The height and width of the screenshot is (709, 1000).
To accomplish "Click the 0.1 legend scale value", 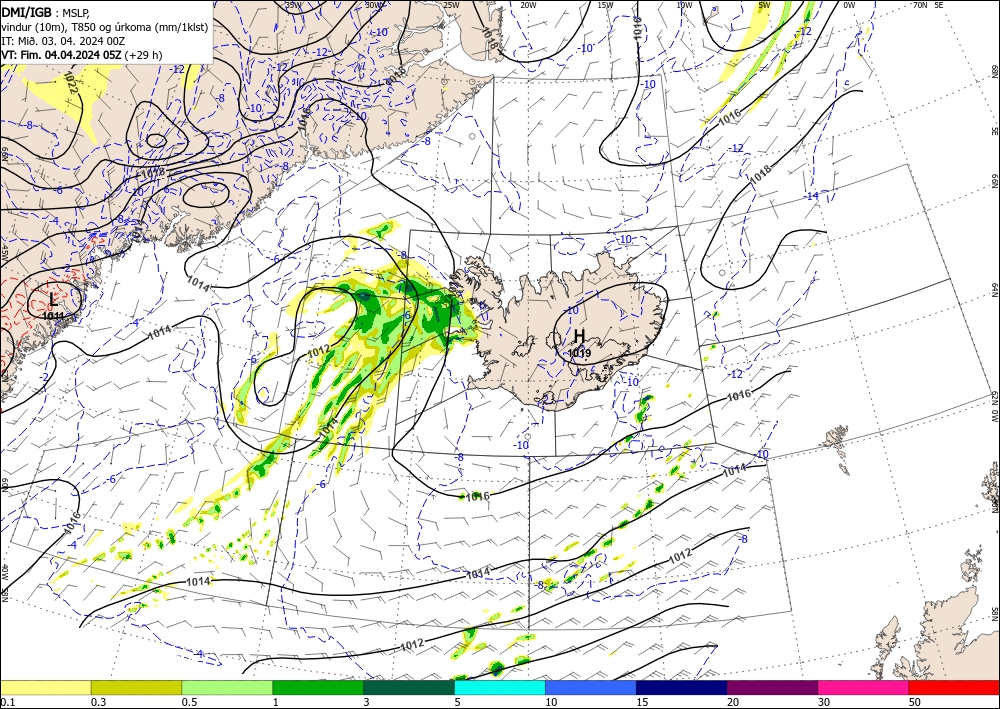I will (7, 702).
